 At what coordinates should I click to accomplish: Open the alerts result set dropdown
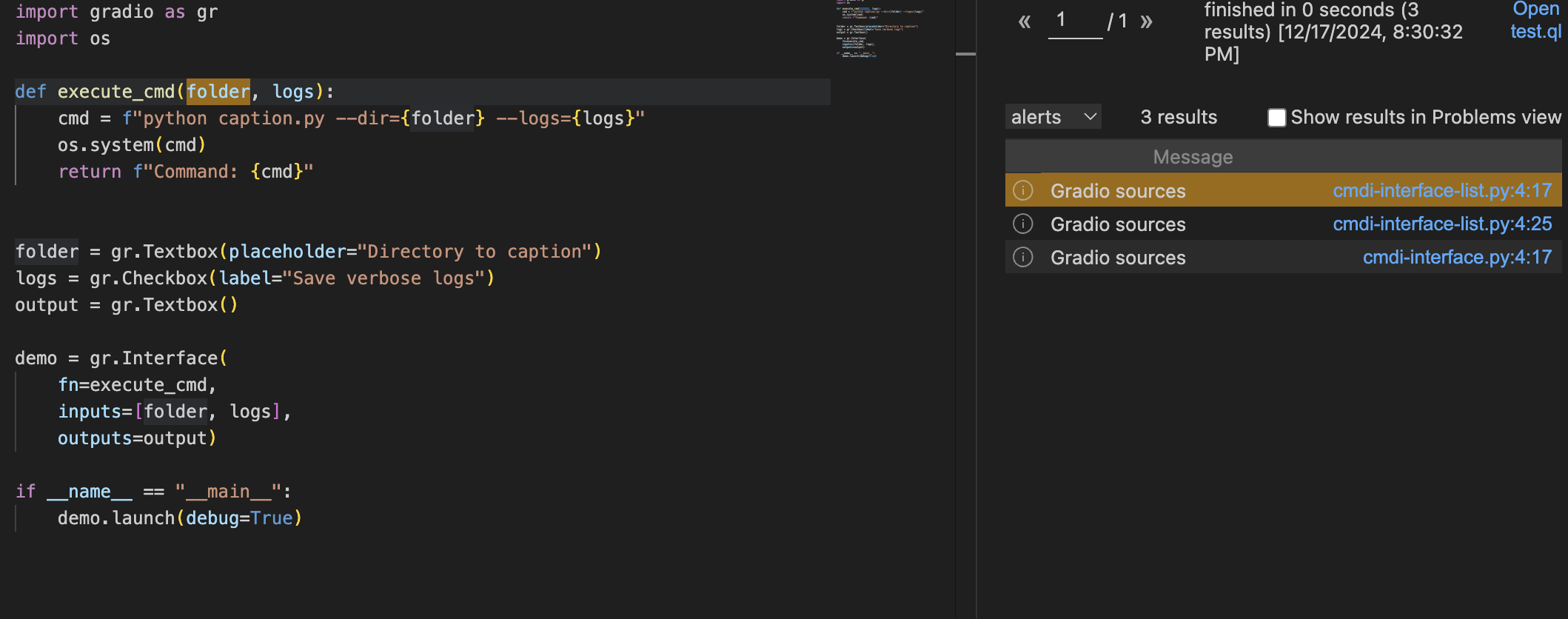[x=1053, y=117]
